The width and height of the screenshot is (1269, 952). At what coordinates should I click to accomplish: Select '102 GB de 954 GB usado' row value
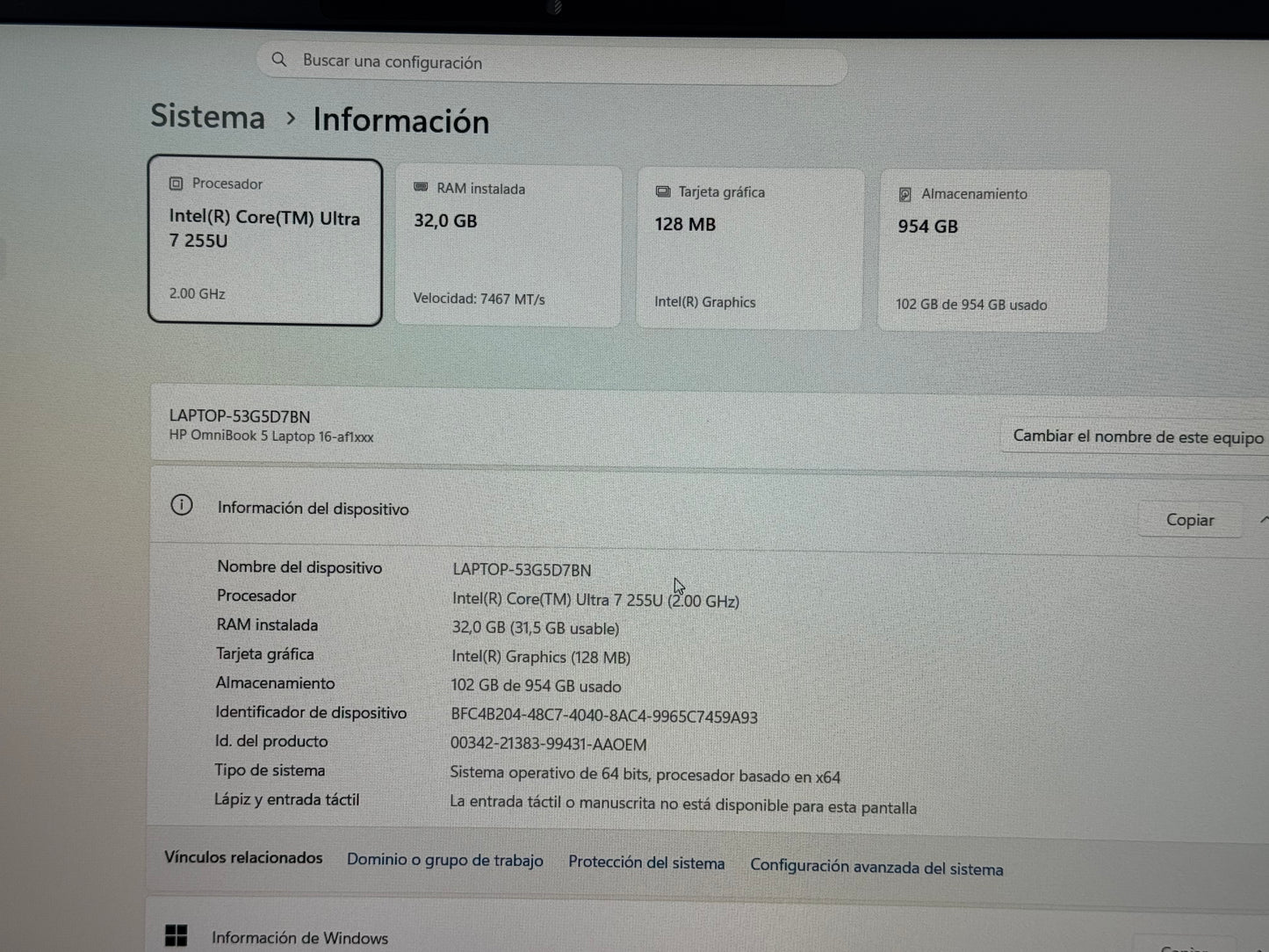tap(536, 686)
